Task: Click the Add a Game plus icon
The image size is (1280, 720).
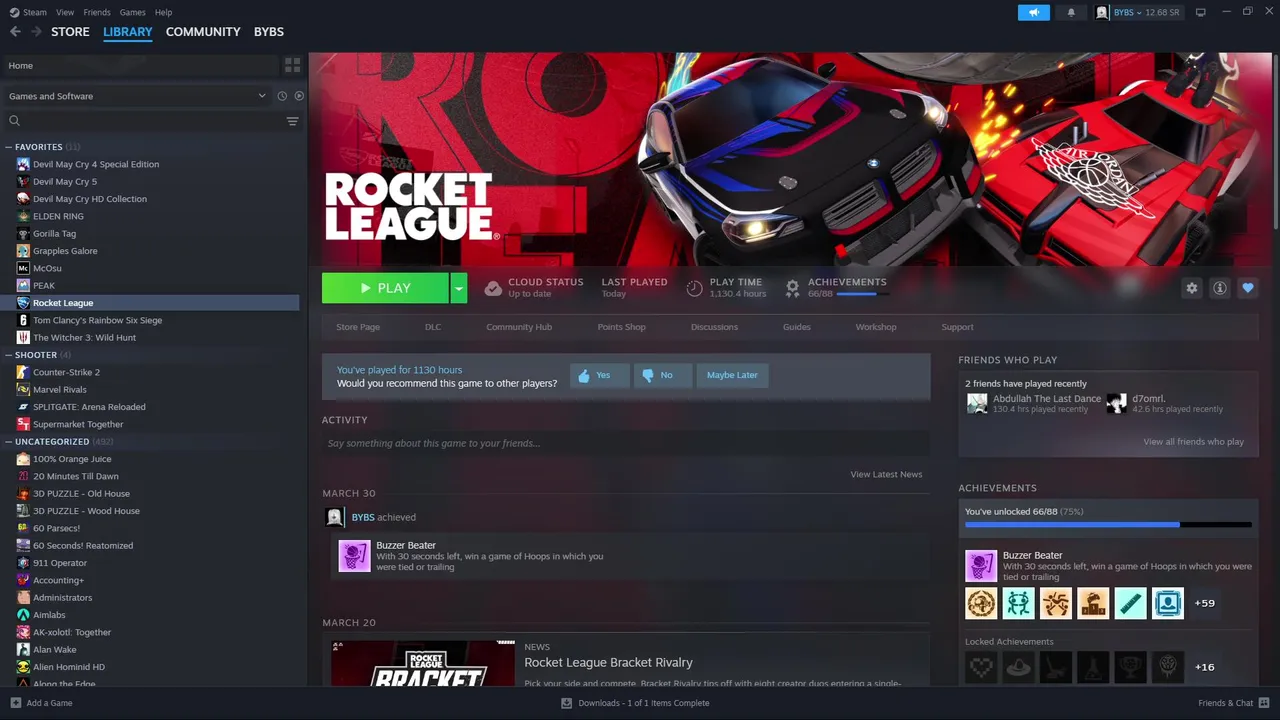Action: 15,703
